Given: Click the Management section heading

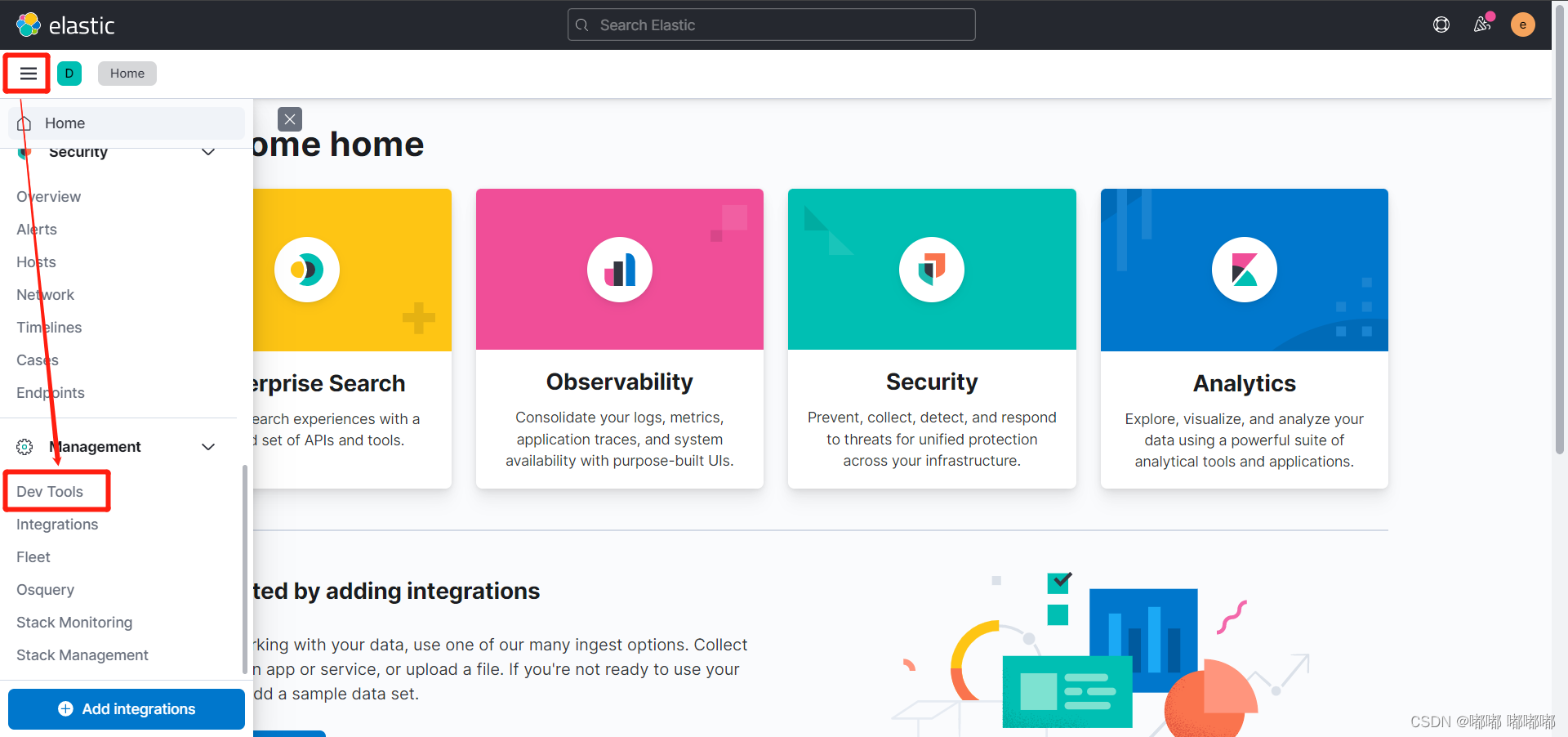Looking at the screenshot, I should click(x=95, y=447).
